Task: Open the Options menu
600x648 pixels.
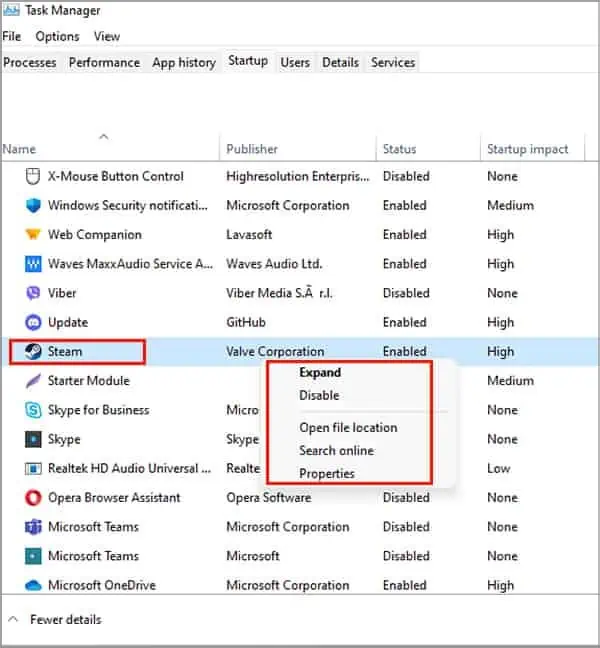Action: pos(57,36)
